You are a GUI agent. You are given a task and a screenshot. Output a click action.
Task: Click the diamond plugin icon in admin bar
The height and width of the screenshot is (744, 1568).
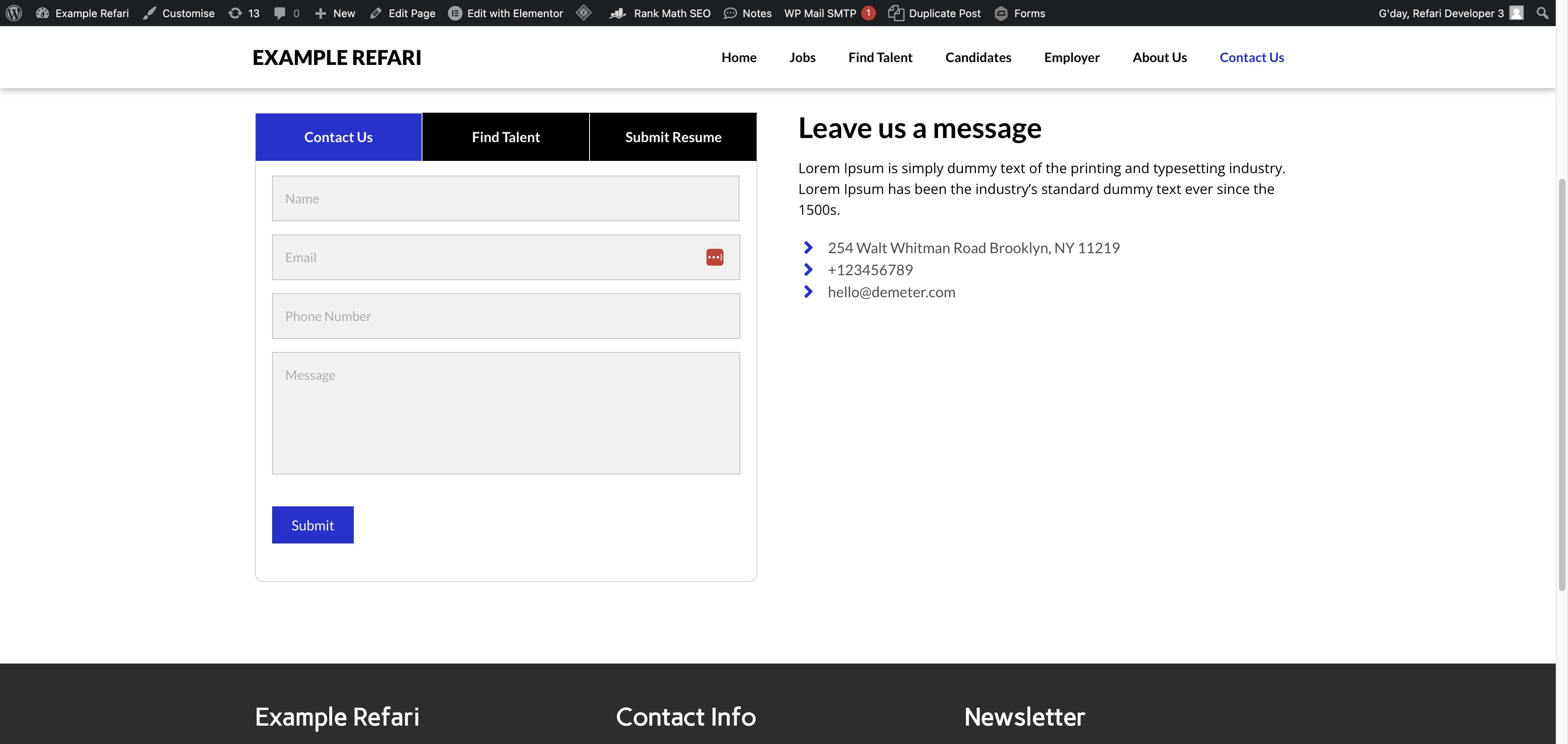click(x=584, y=13)
